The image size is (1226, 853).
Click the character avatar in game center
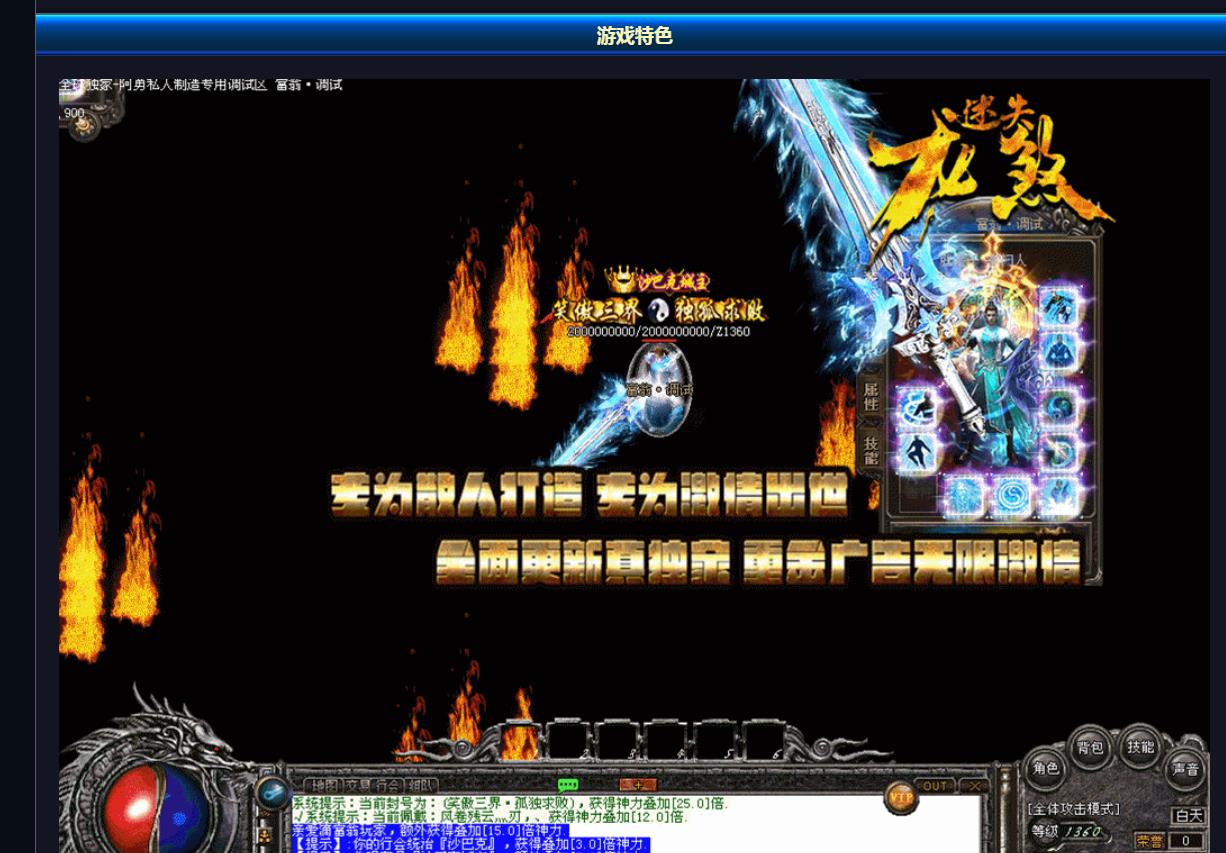click(x=659, y=390)
